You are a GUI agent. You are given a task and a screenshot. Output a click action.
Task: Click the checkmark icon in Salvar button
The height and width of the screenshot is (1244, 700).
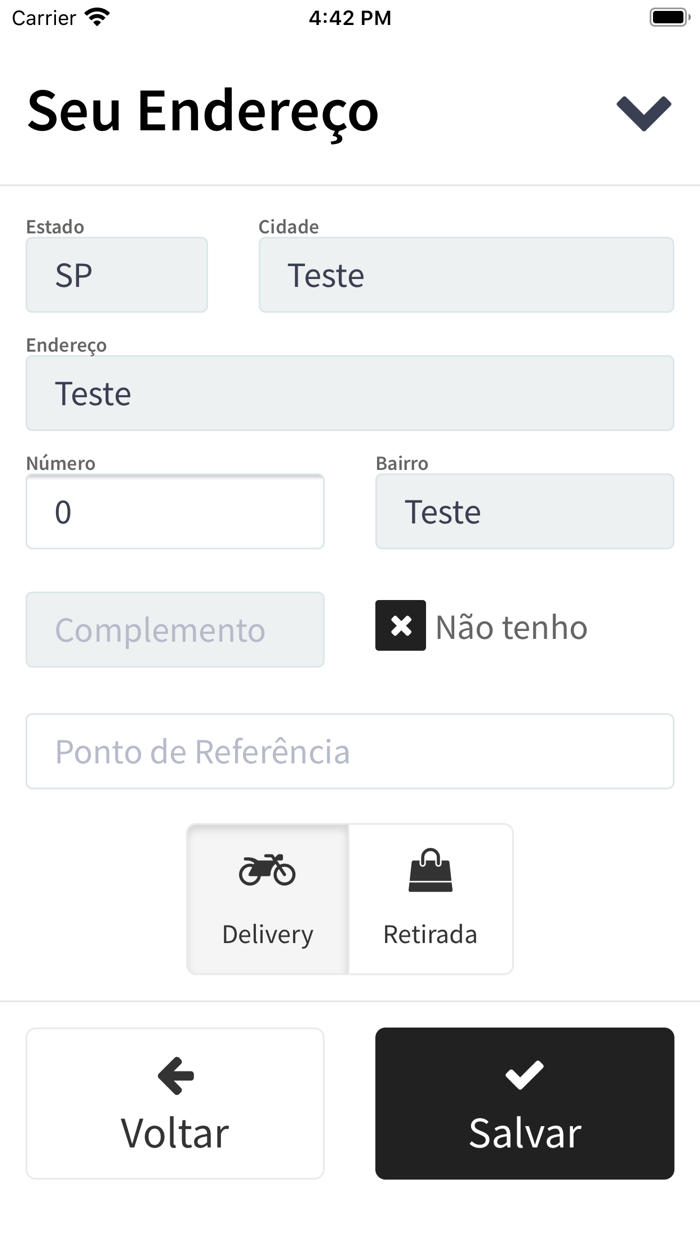point(523,1075)
